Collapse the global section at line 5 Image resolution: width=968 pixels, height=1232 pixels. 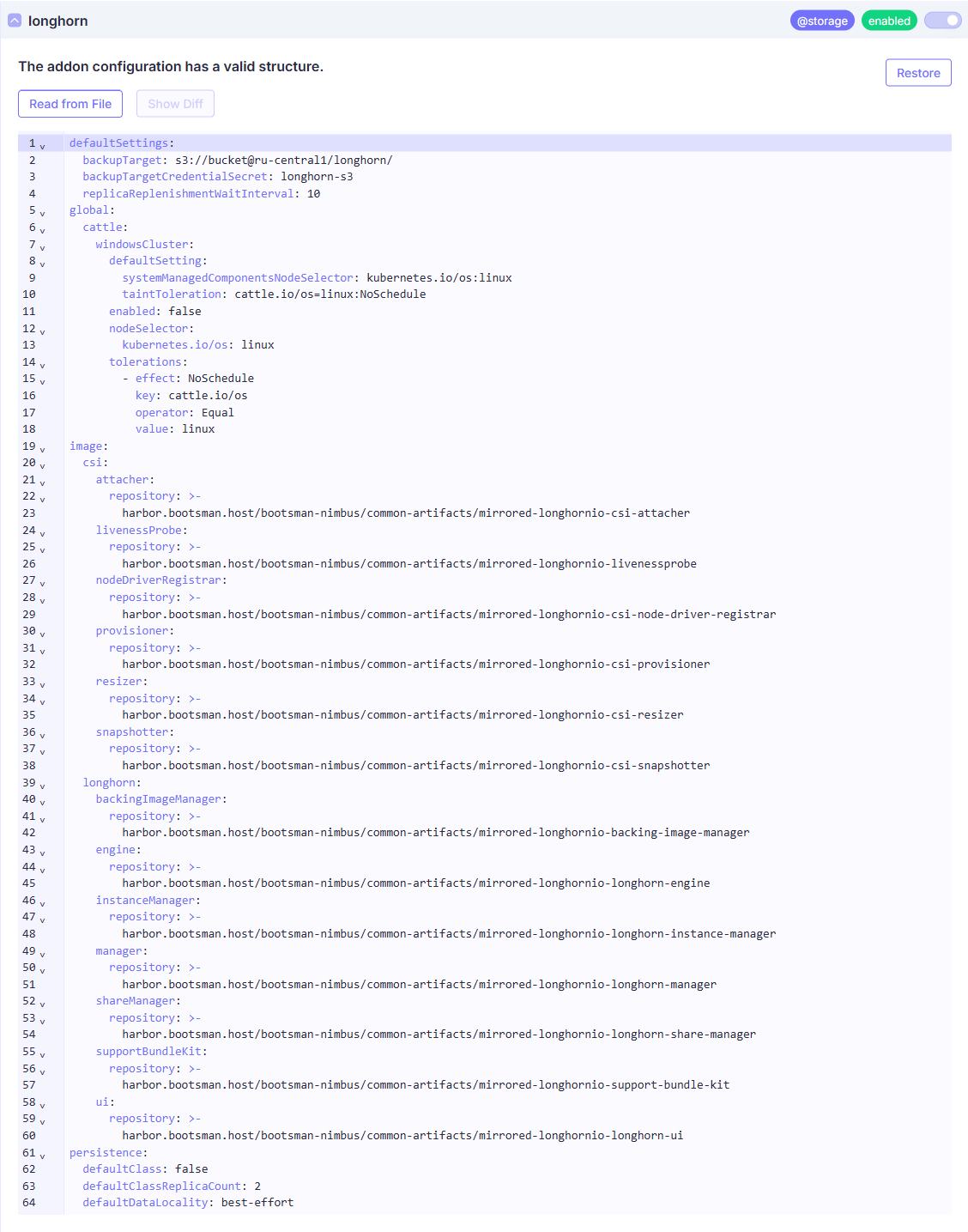pos(42,213)
